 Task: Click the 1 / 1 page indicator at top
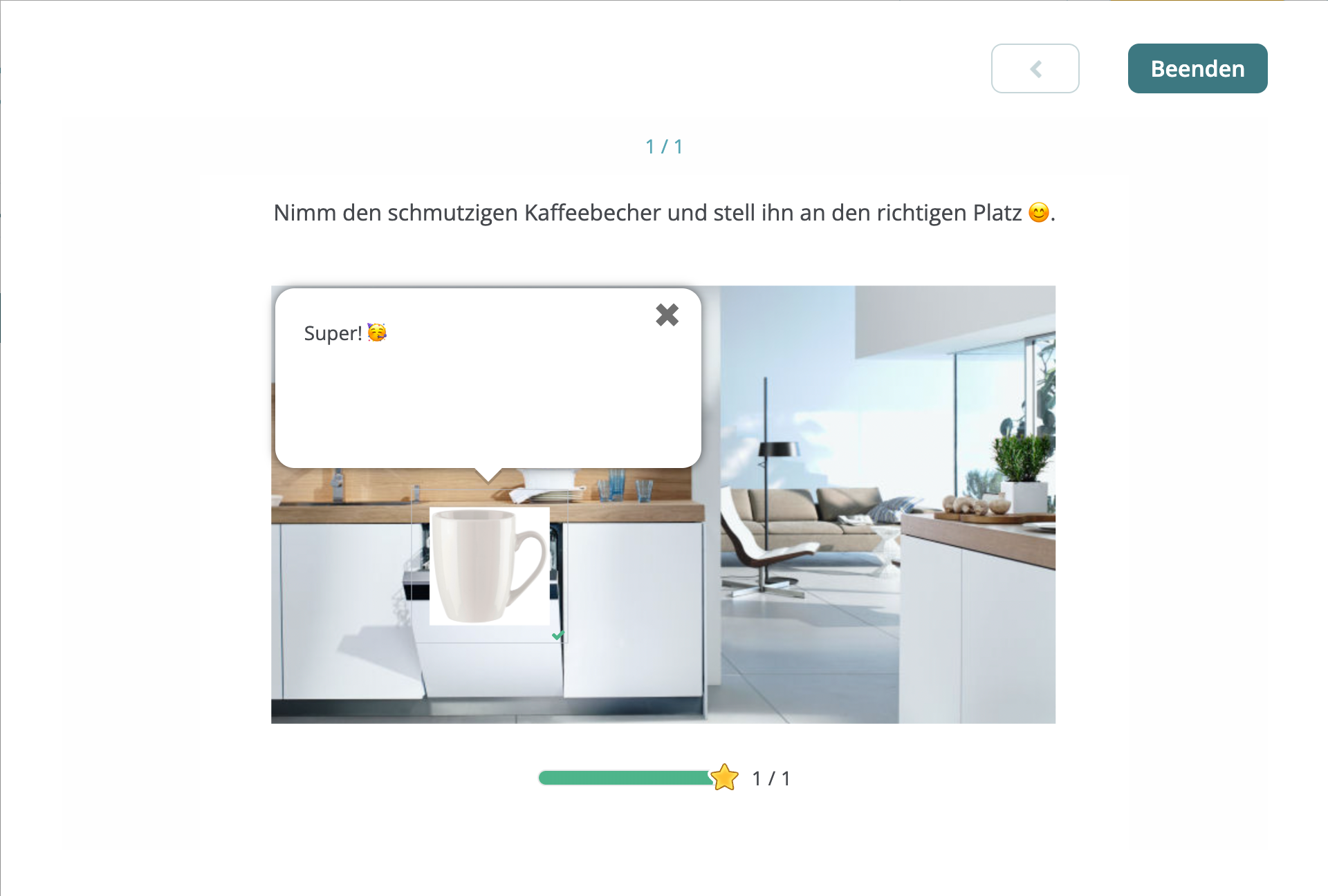coord(664,147)
